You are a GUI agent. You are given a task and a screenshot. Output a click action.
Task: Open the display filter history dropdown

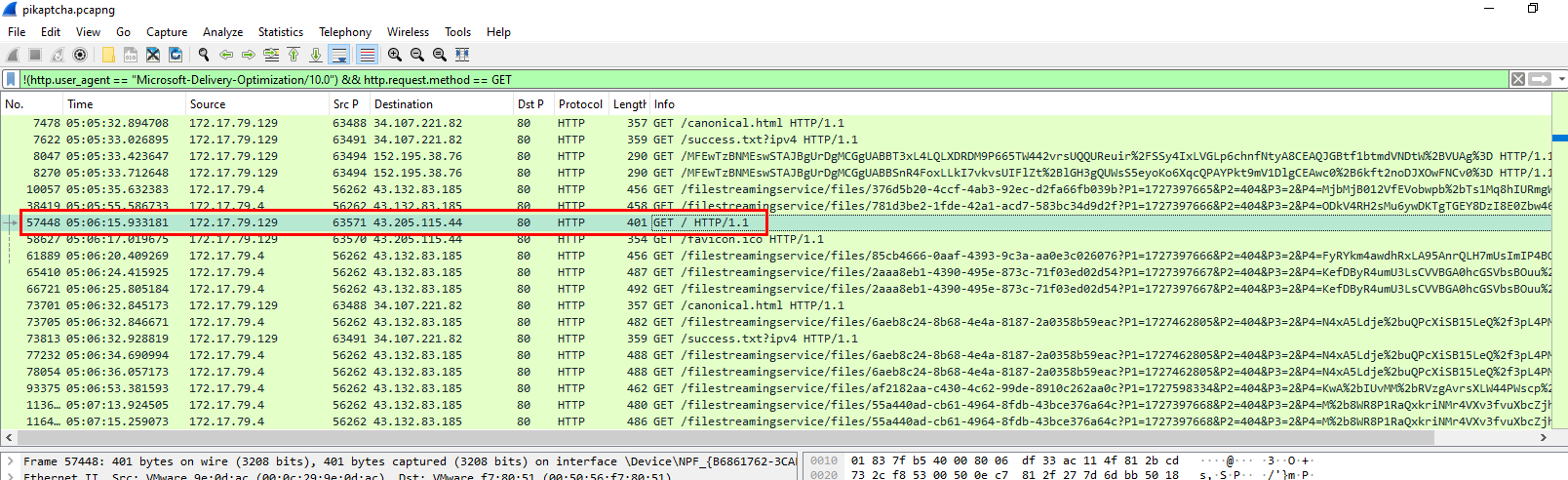pos(1560,79)
